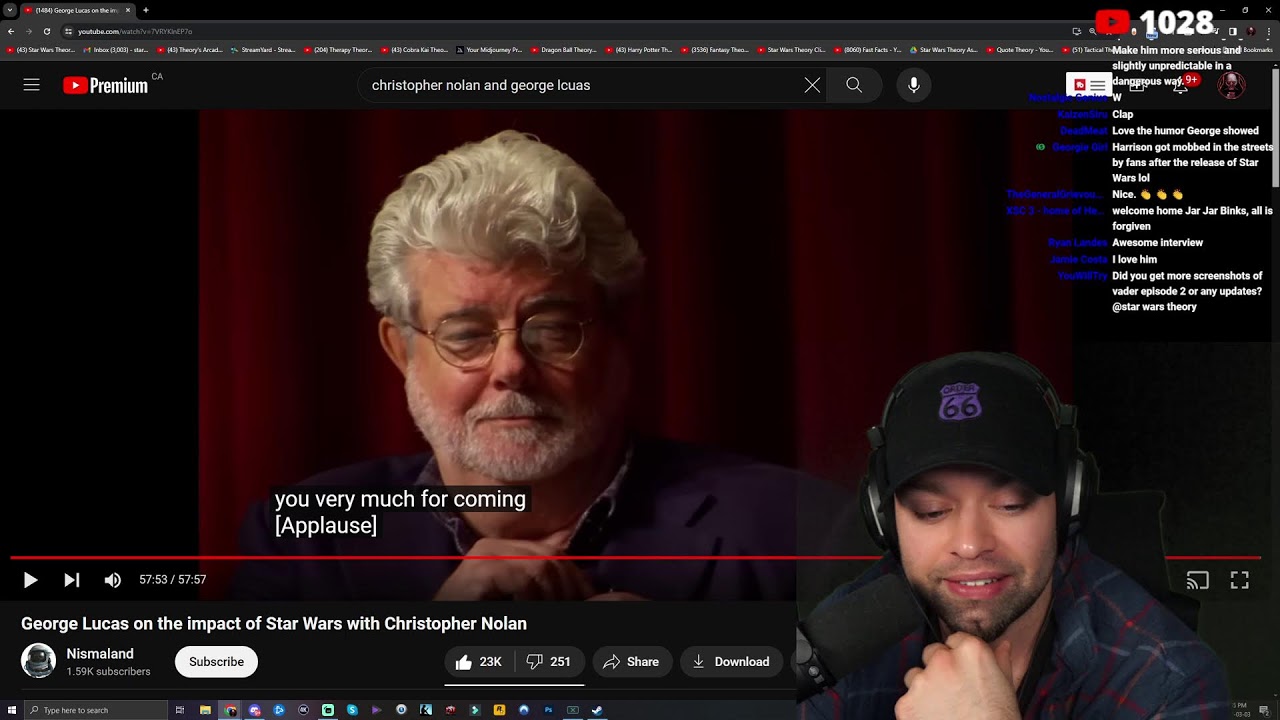Click the Type here to search box
The image size is (1280, 720).
point(96,710)
